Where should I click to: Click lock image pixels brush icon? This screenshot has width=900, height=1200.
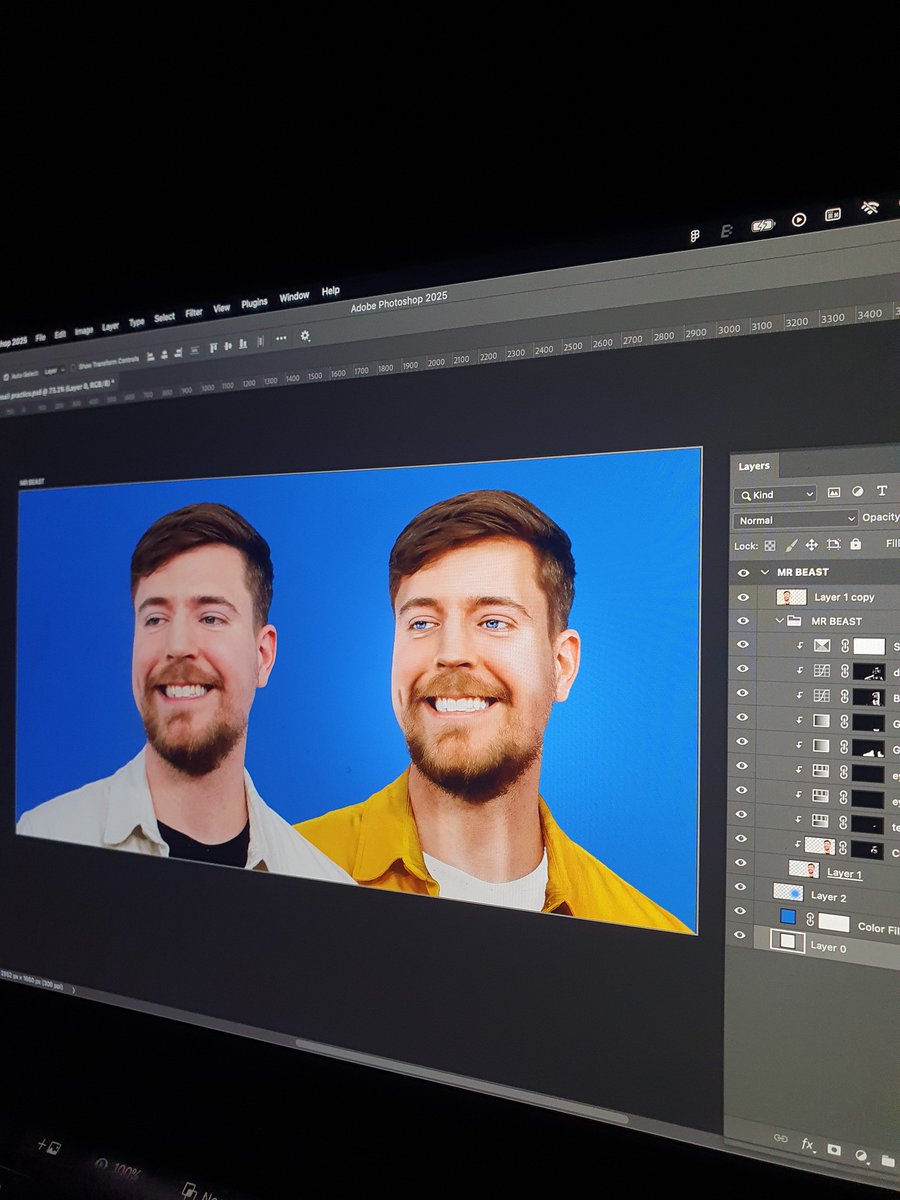point(791,545)
